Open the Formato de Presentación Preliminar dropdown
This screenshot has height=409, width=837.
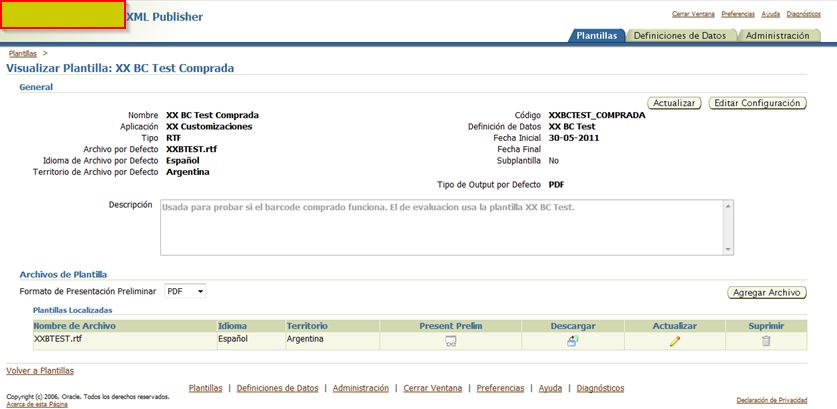click(x=185, y=292)
